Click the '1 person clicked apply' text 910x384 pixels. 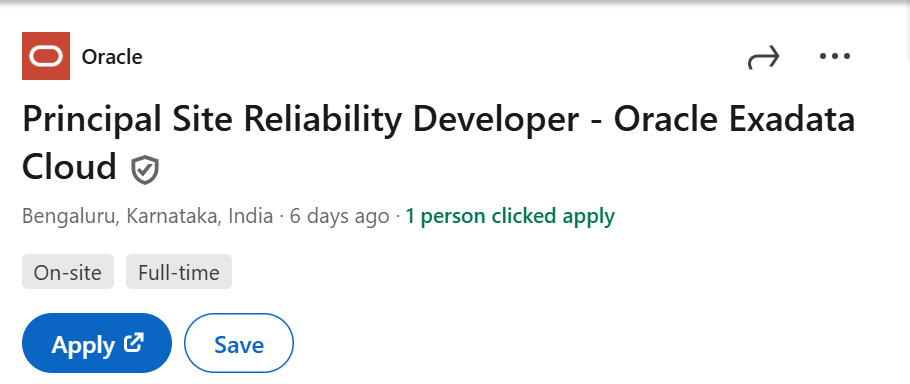click(510, 216)
